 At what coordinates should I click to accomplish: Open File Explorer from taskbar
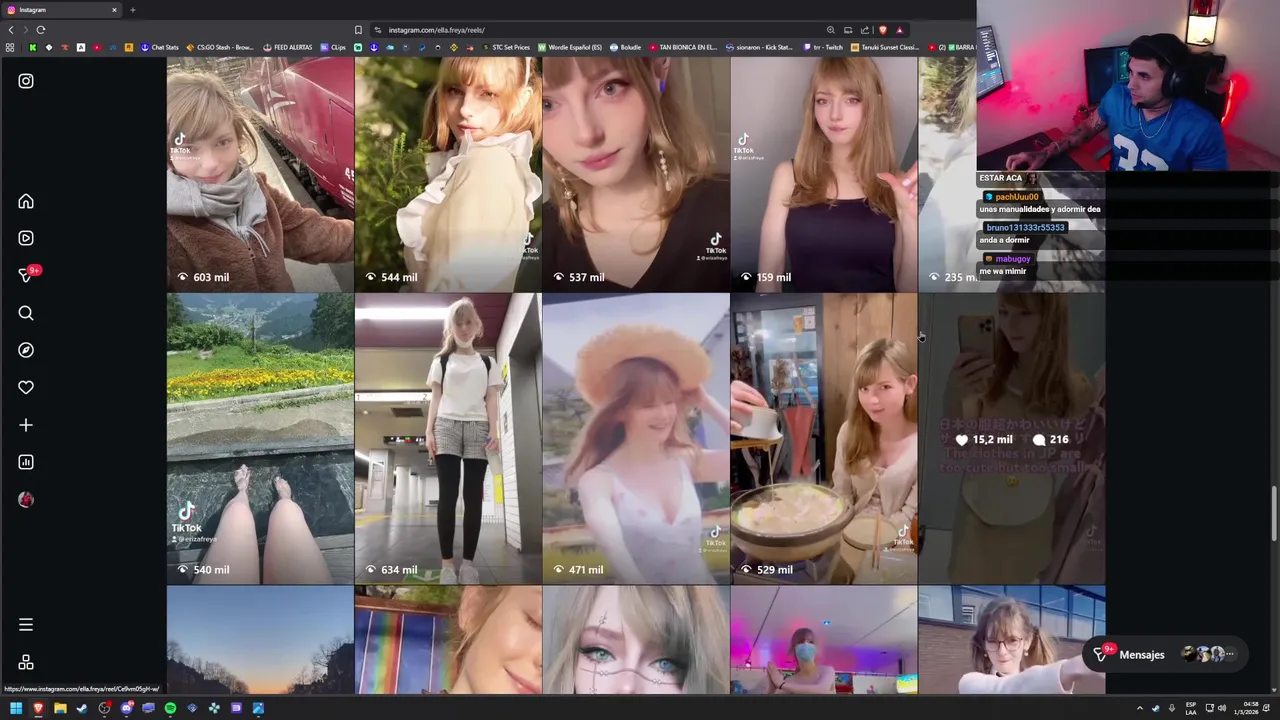pyautogui.click(x=60, y=708)
